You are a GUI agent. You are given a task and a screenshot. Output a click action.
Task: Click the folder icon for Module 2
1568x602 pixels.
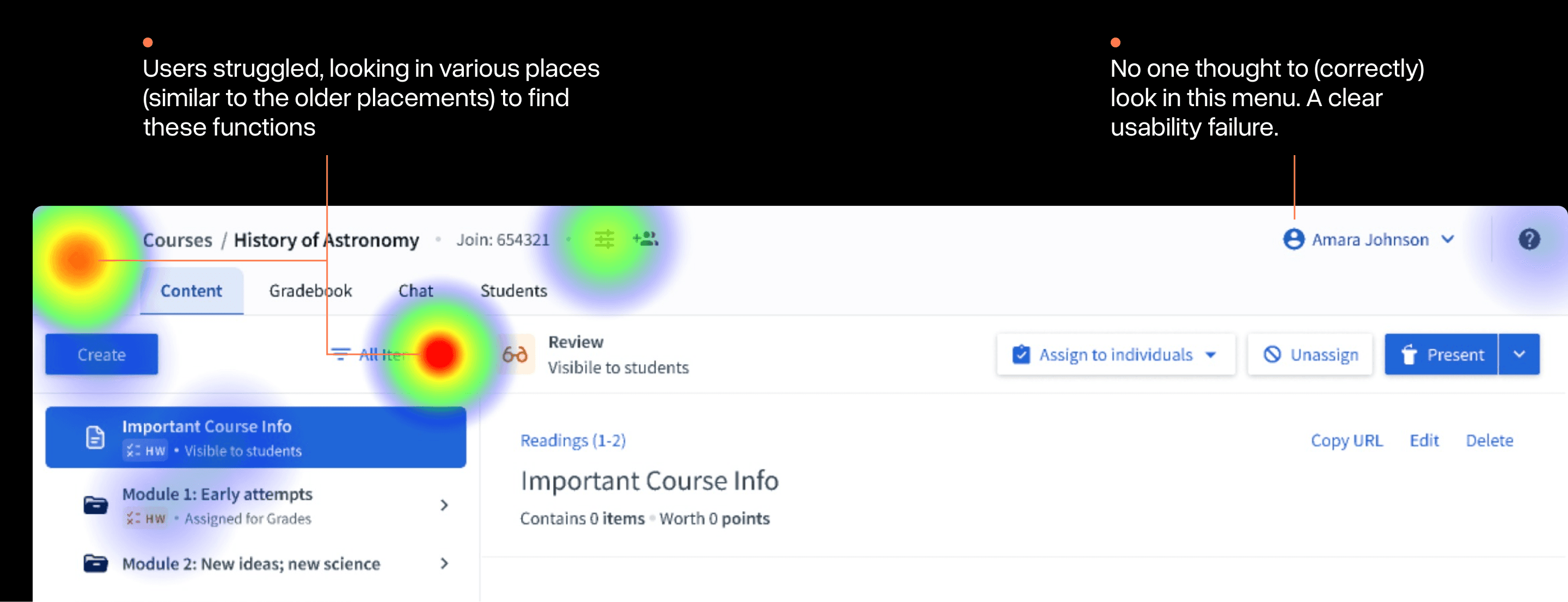(x=95, y=564)
